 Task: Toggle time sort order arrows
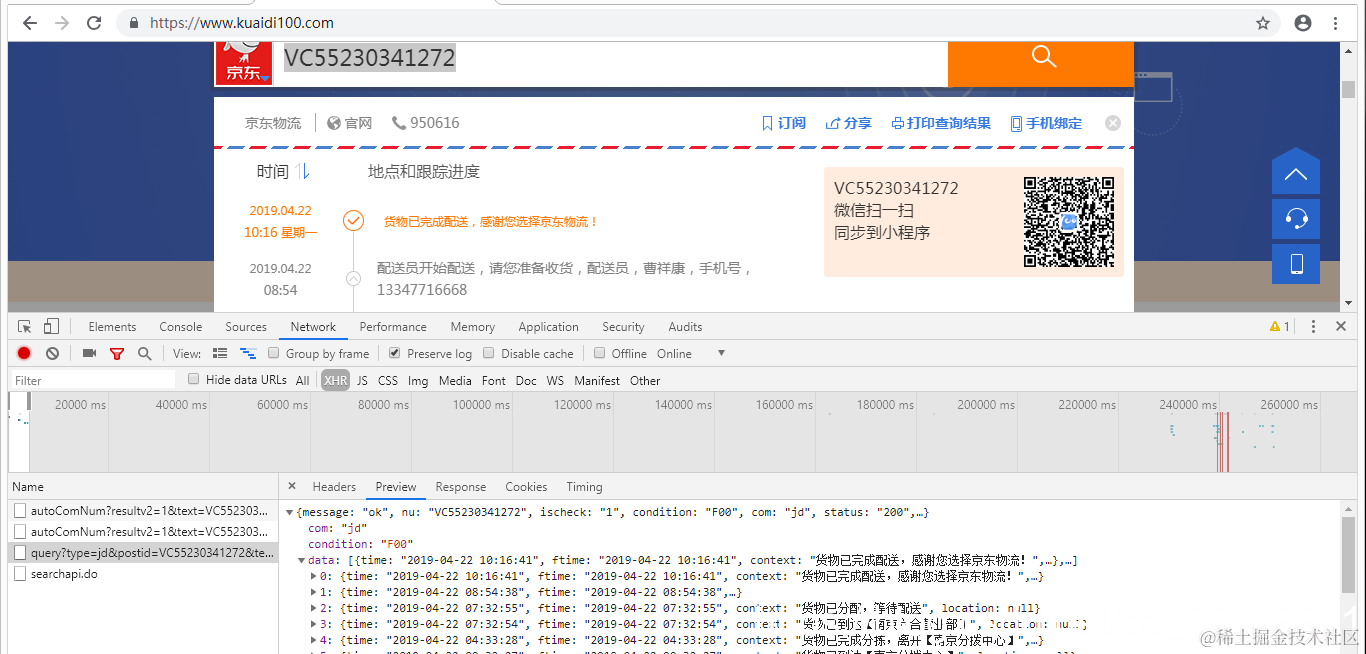point(303,172)
